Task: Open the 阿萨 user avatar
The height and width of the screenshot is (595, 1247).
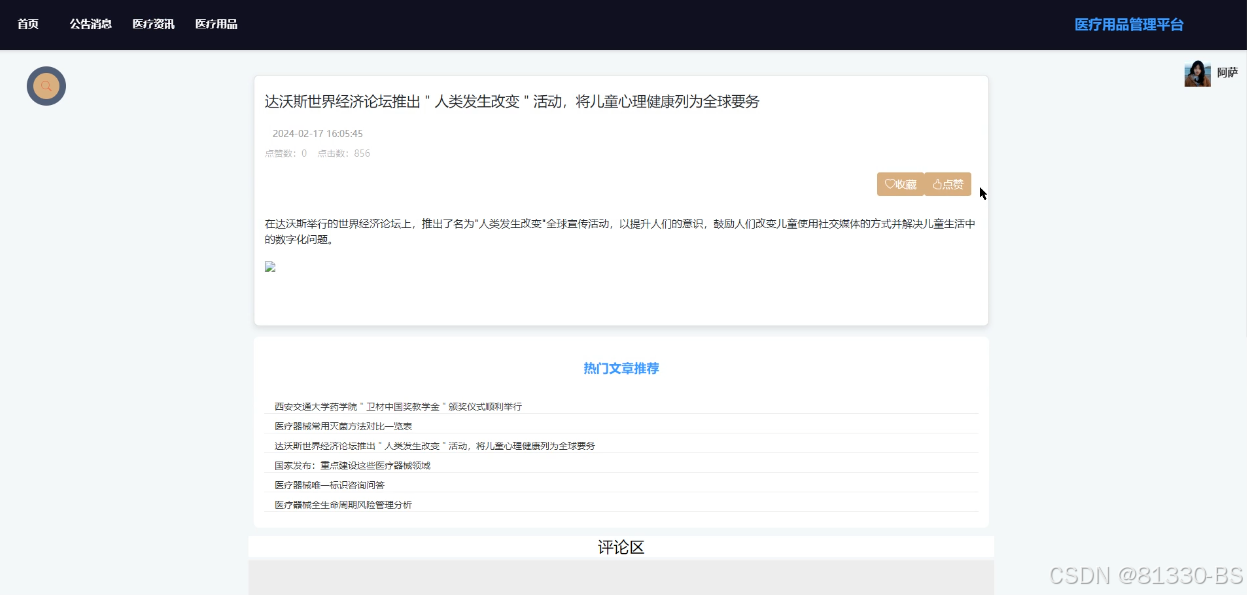Action: click(x=1197, y=73)
